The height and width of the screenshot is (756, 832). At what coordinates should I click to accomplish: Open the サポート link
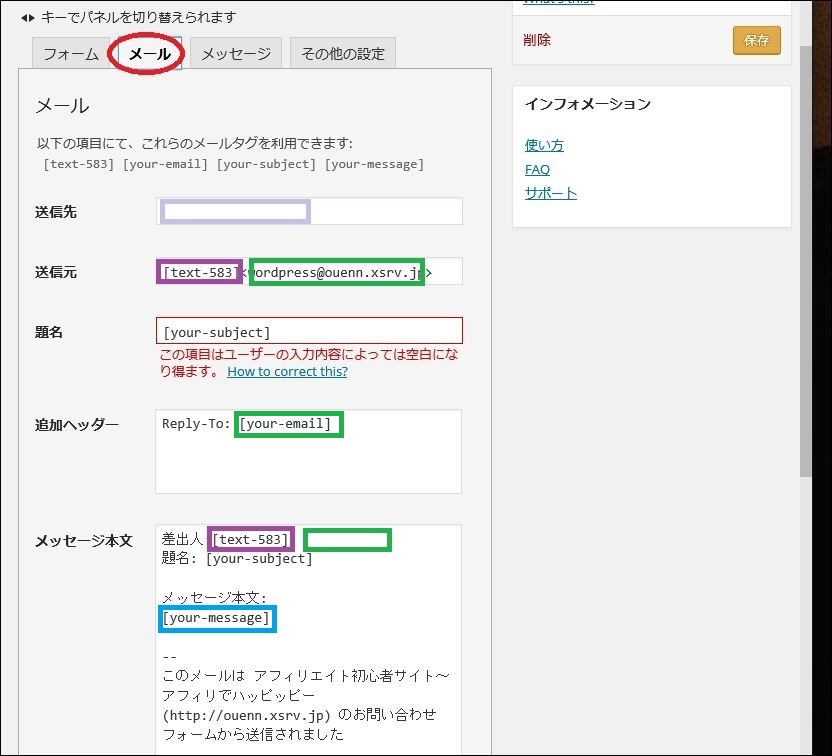point(550,193)
